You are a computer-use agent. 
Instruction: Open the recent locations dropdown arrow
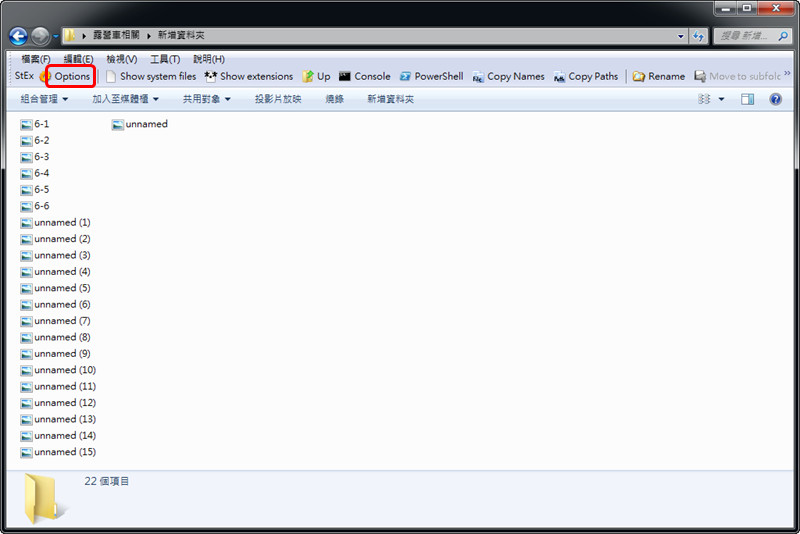(56, 36)
